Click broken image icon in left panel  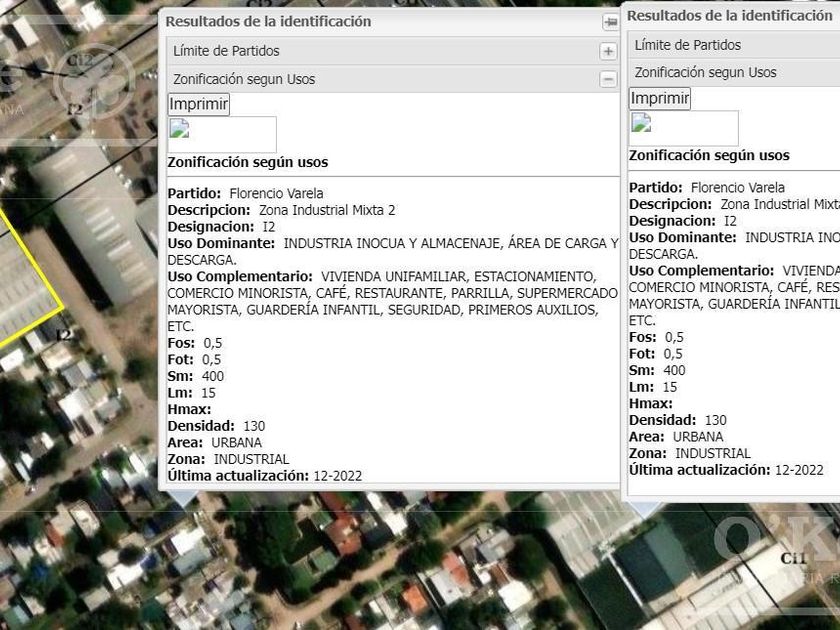(179, 127)
